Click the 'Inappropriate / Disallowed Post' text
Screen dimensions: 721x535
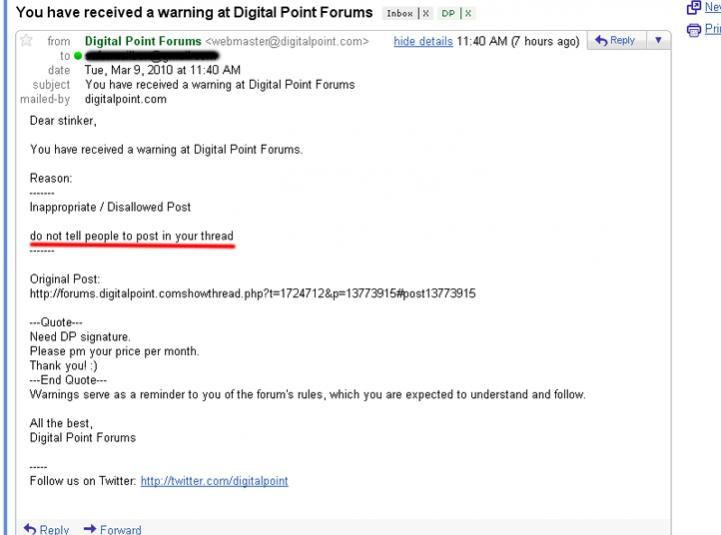coord(110,207)
